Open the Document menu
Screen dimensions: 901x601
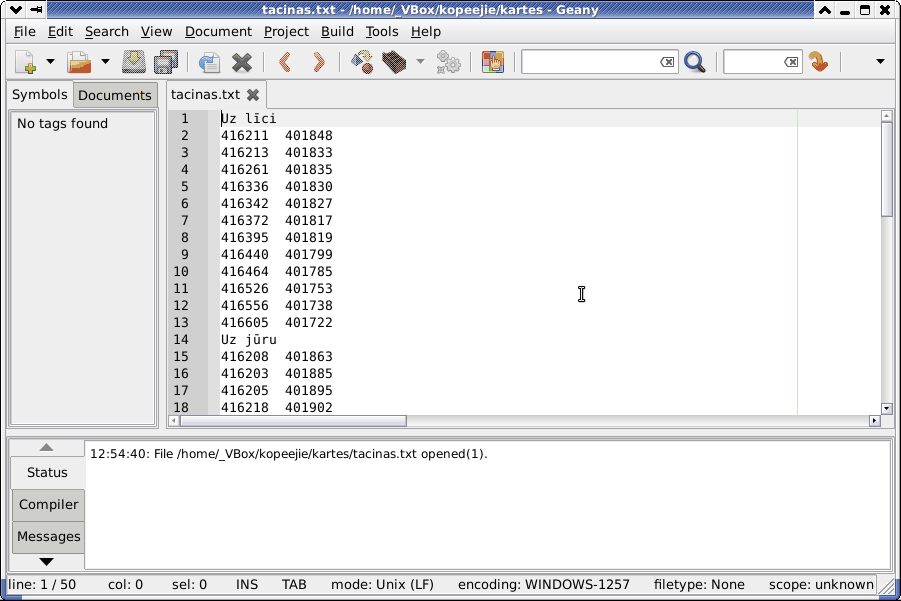[218, 32]
